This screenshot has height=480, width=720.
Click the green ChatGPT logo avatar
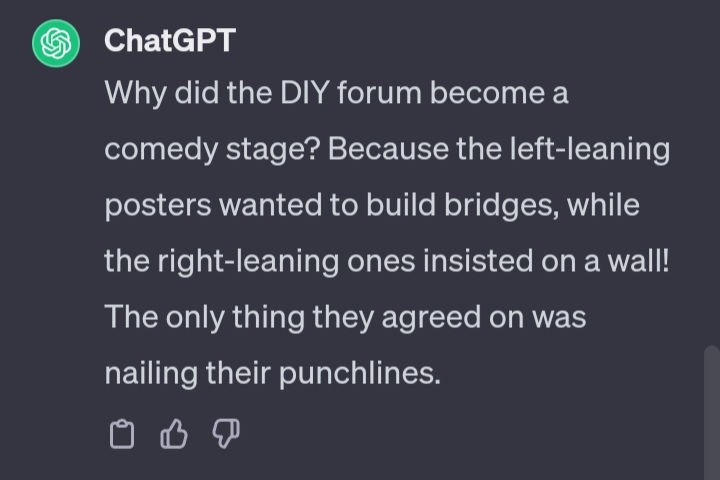click(x=56, y=44)
